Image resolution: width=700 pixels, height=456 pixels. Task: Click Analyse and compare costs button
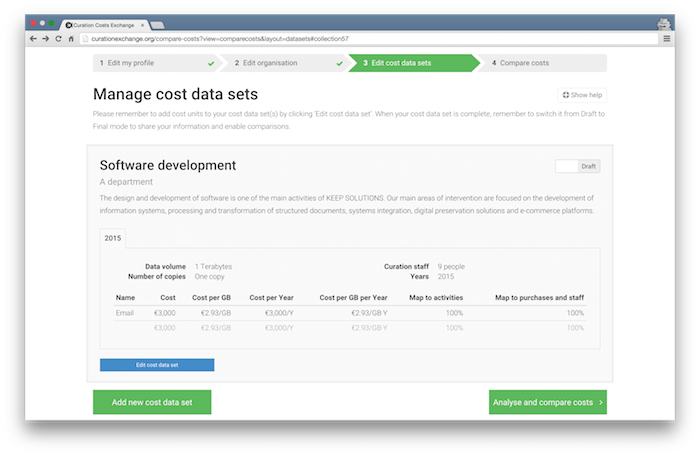tap(548, 402)
